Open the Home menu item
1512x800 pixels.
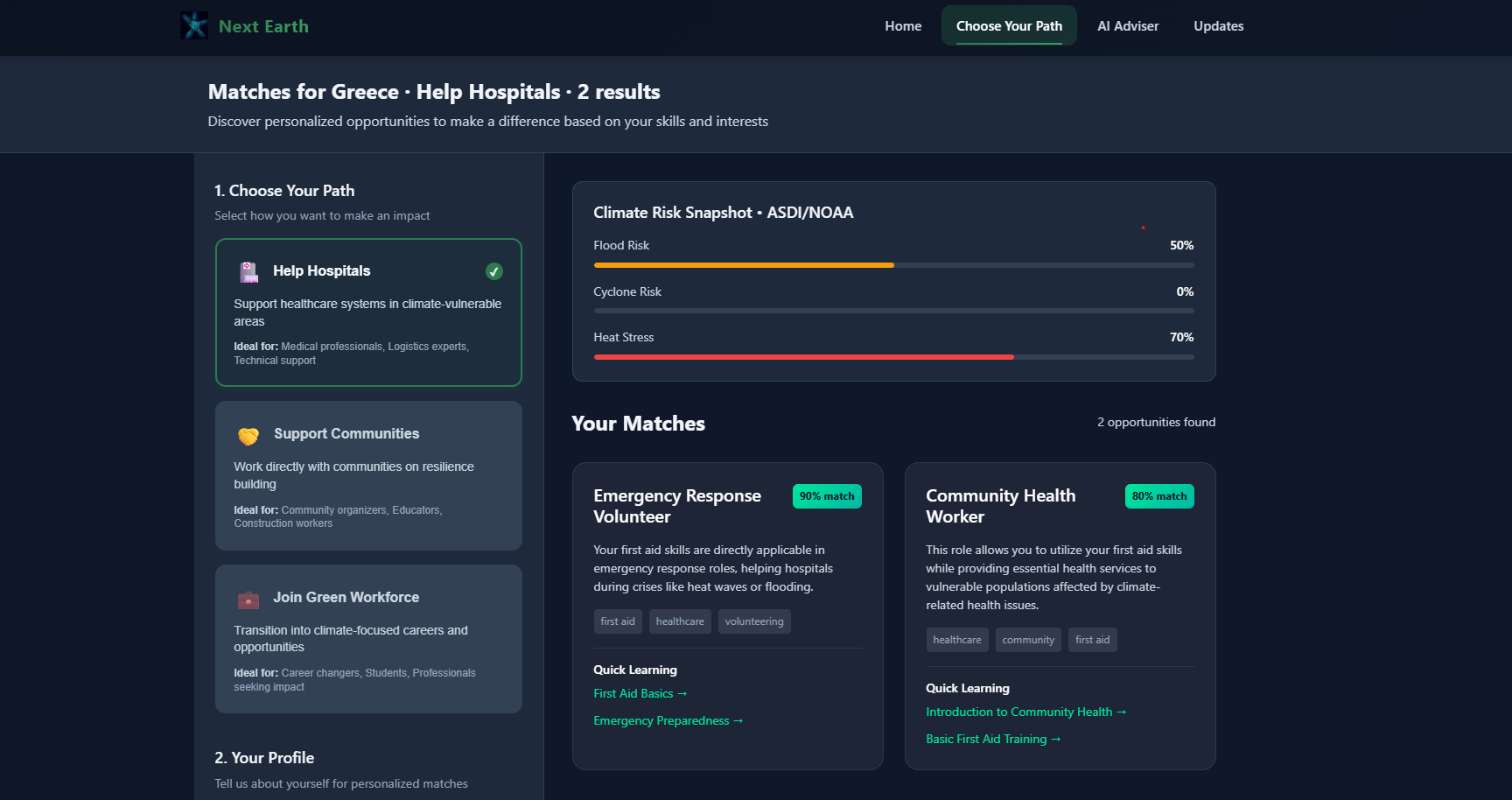coord(903,26)
